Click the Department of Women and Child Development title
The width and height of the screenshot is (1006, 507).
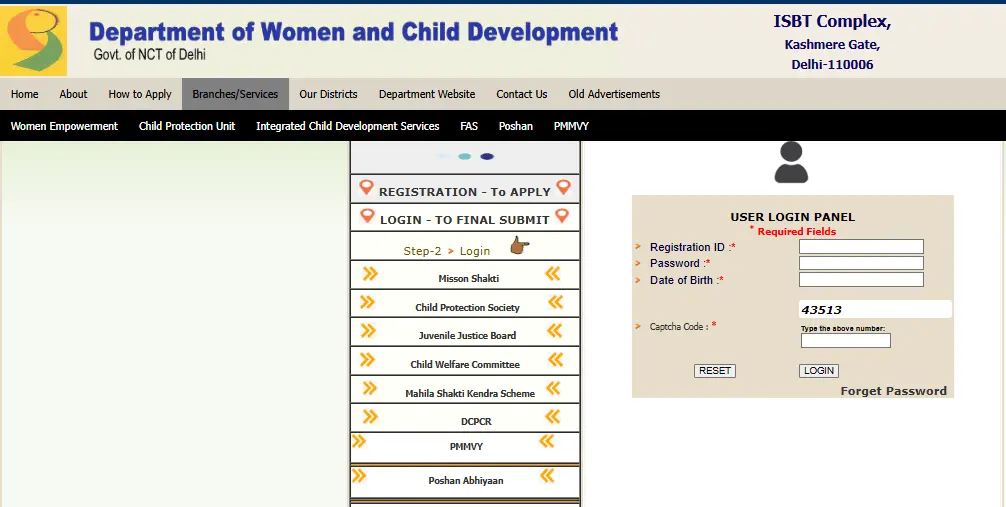353,32
